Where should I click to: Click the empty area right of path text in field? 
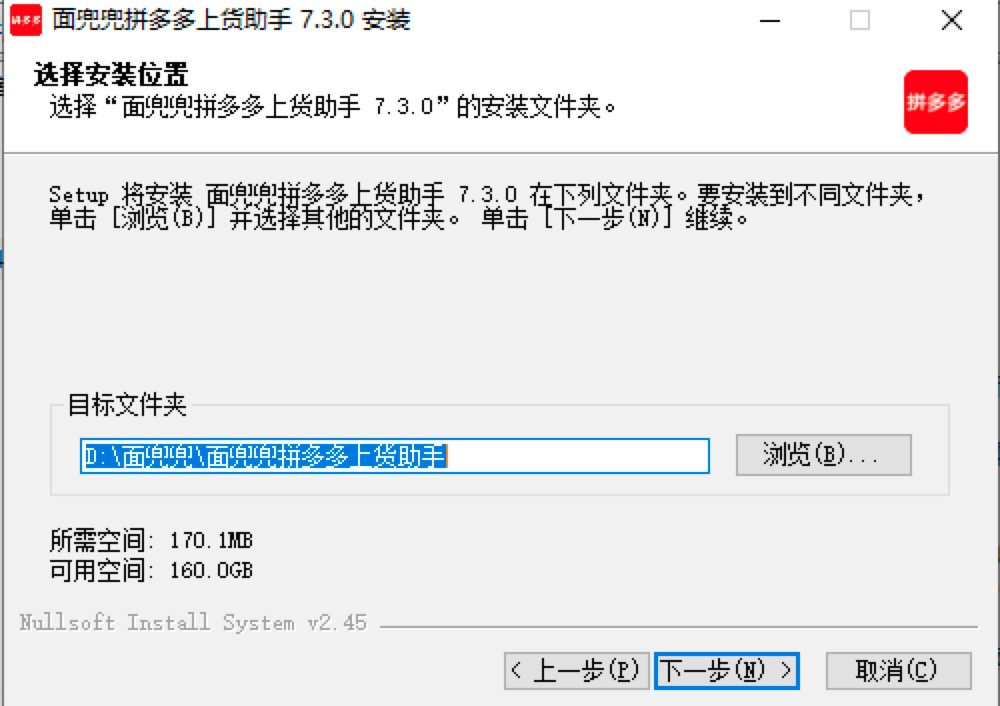577,456
